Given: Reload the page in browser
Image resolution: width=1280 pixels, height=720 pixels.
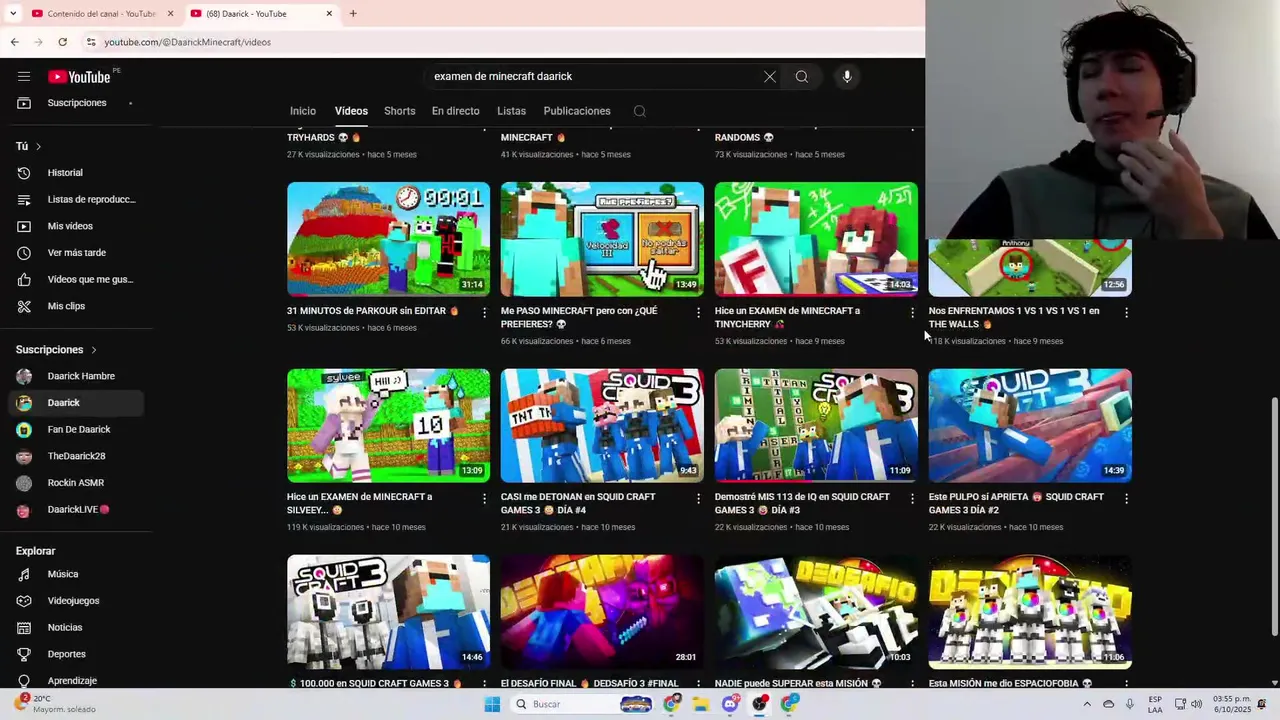Looking at the screenshot, I should pos(62,42).
